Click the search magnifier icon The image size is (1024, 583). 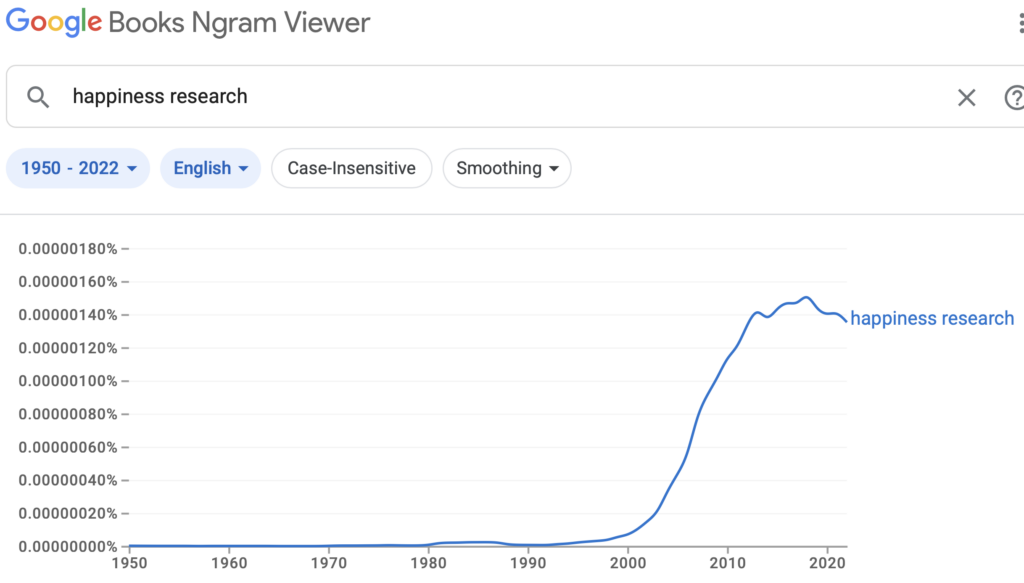tap(38, 97)
